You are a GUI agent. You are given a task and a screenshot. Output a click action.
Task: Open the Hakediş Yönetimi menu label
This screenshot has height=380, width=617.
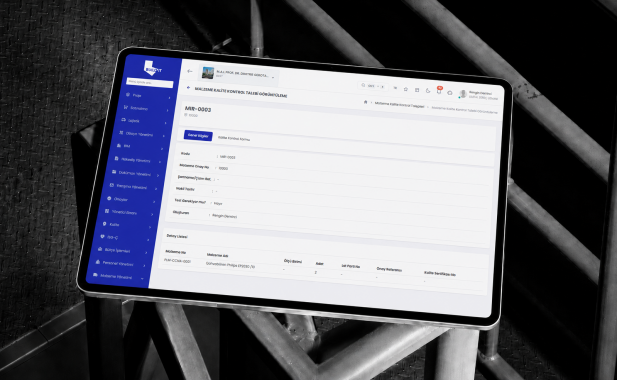[x=135, y=160]
